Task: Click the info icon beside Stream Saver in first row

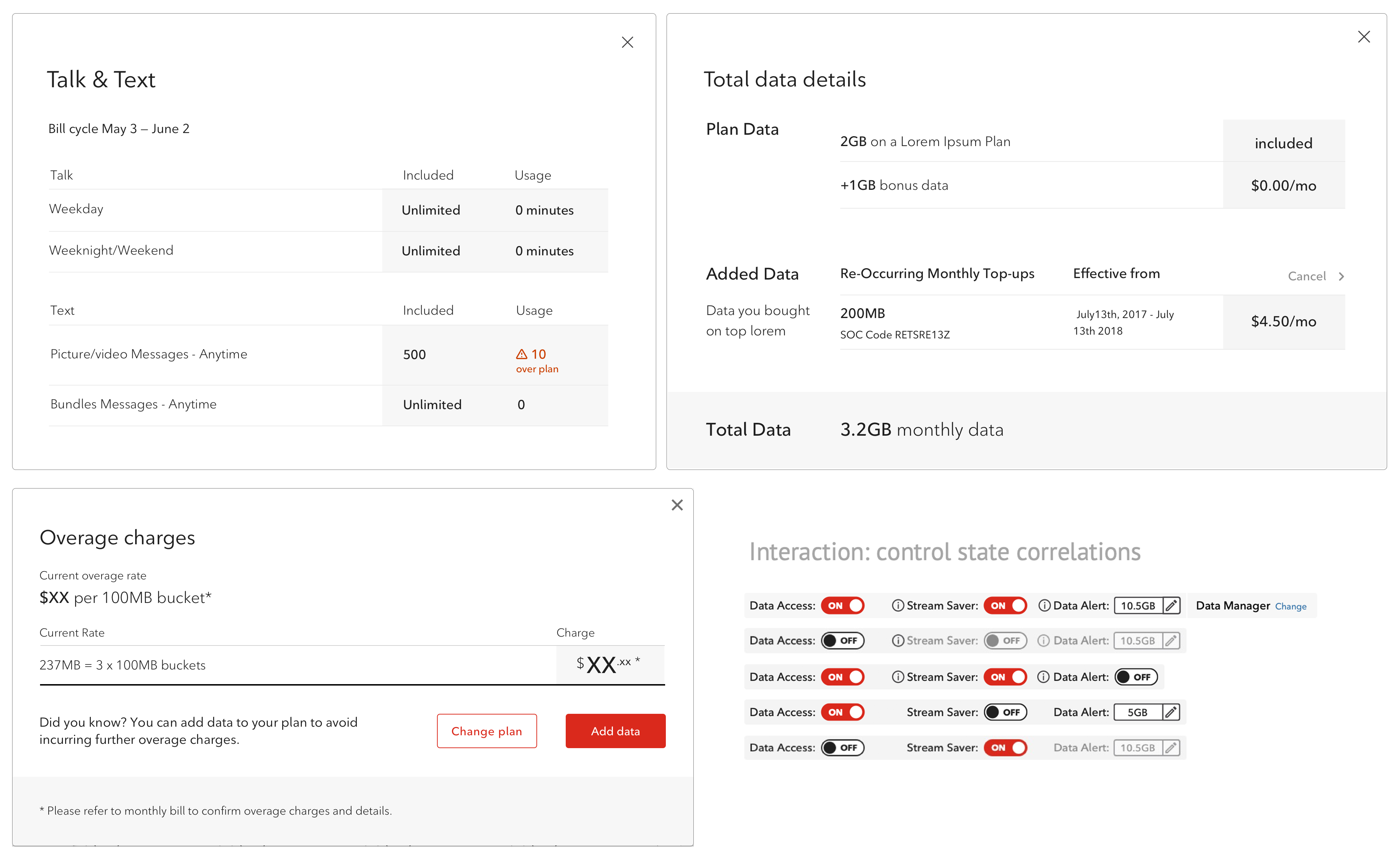Action: pyautogui.click(x=898, y=605)
